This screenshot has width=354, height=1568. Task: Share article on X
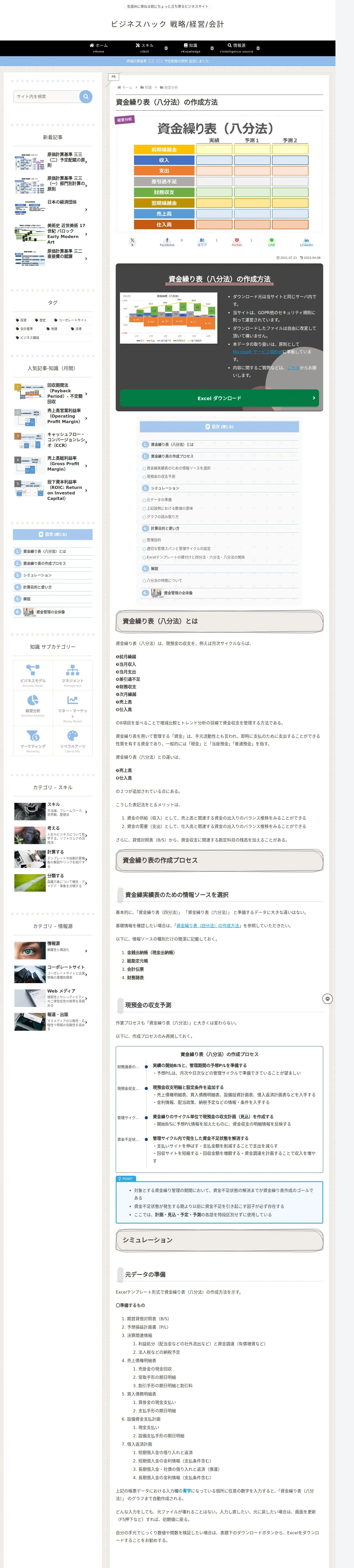click(x=132, y=242)
